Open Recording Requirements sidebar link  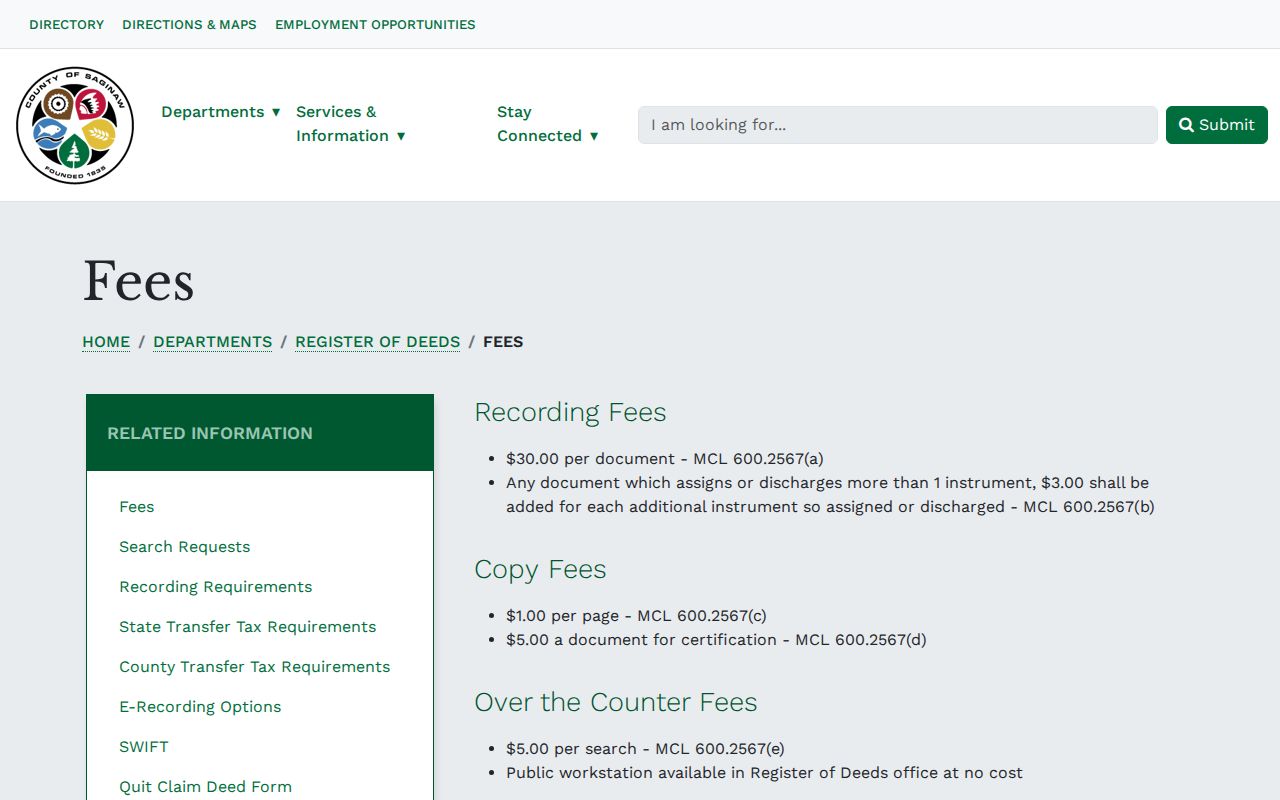tap(216, 587)
